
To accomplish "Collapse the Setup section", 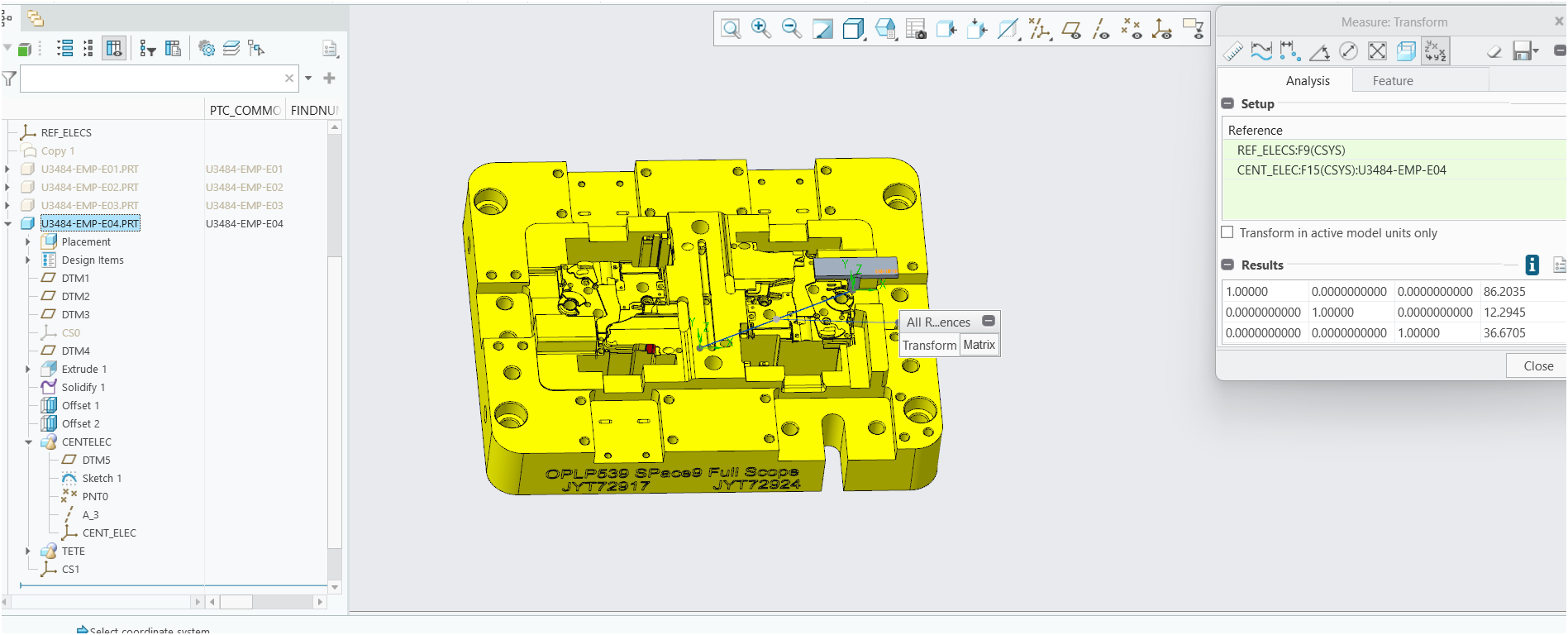I will pos(1227,104).
